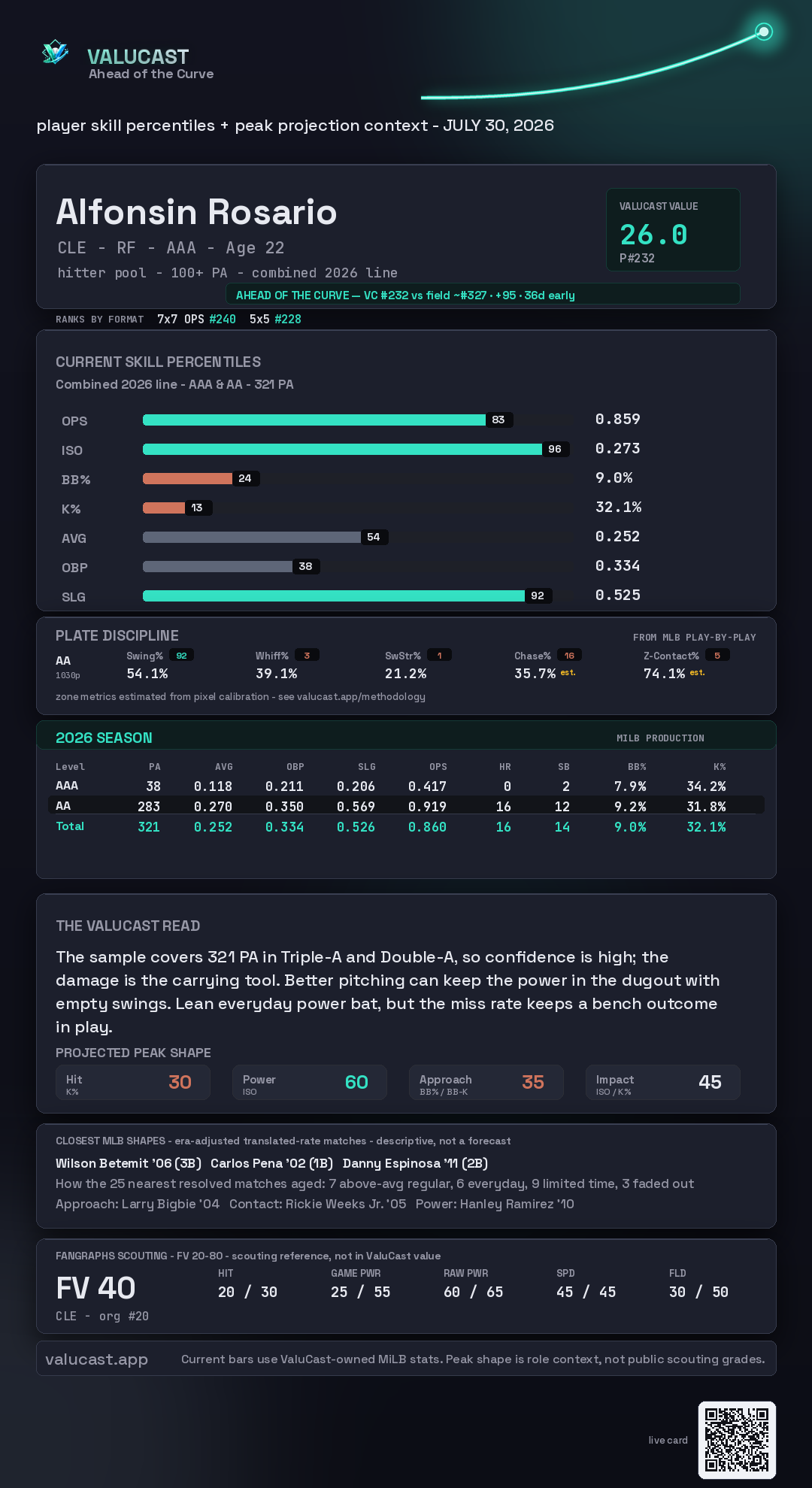Click the Z-Contact% percentile badge 5
The width and height of the screenshot is (812, 1488).
coord(717,656)
